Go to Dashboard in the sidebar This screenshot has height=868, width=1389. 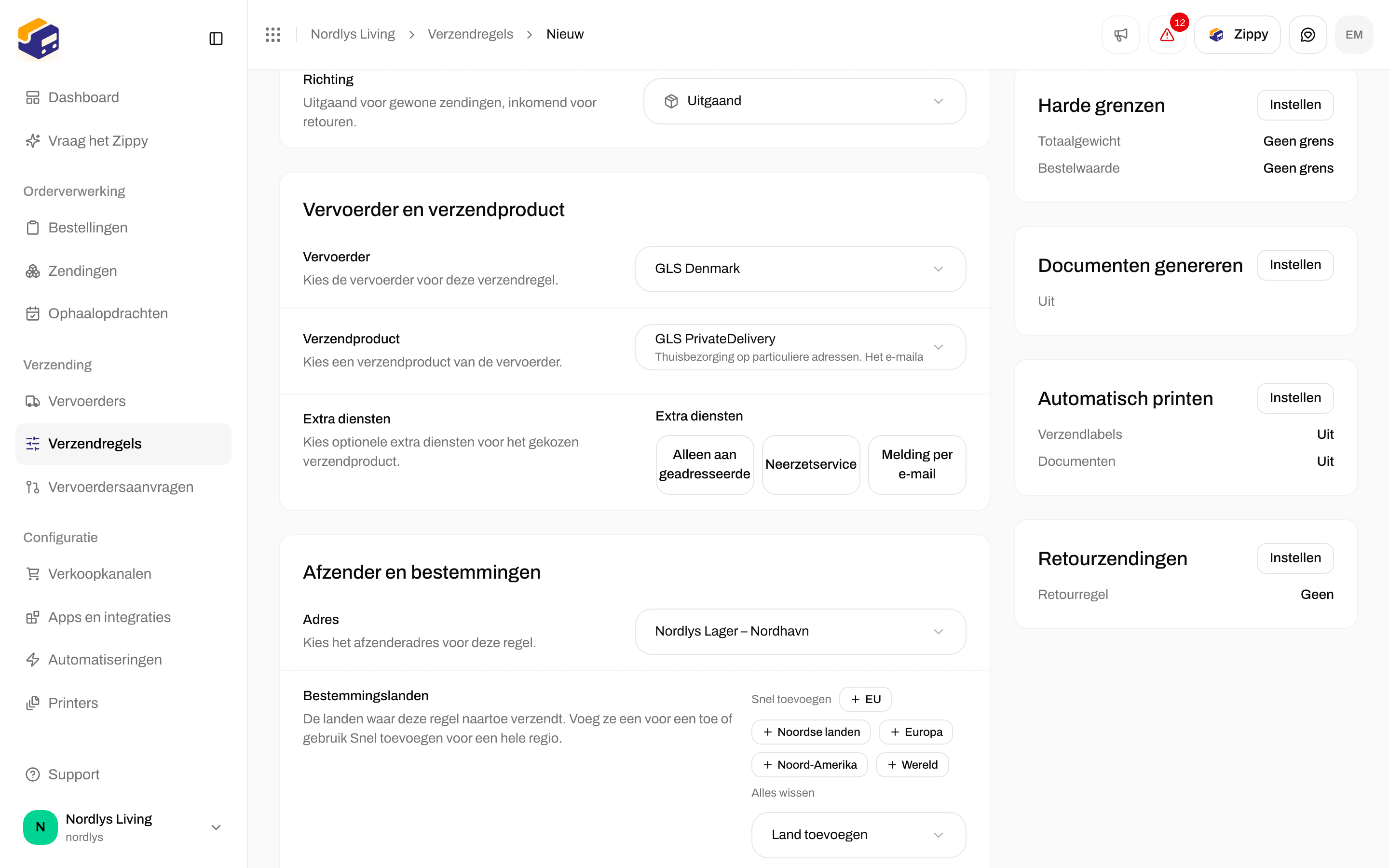[123, 97]
